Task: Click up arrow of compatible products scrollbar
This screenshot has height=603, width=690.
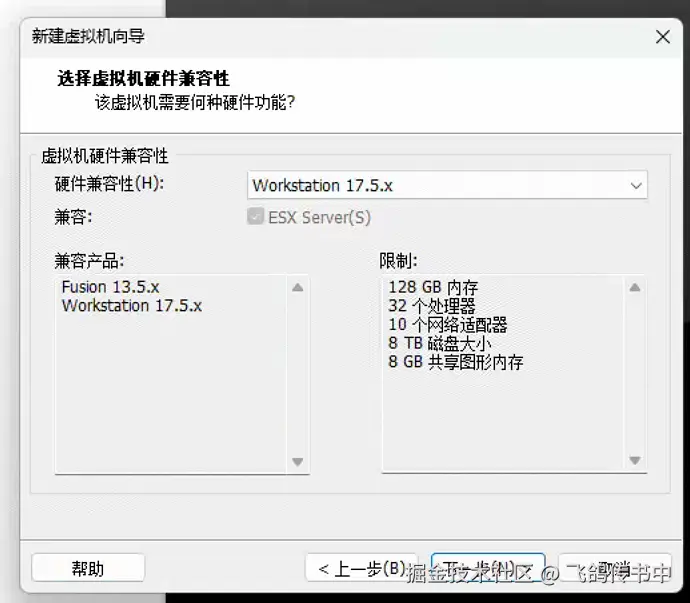Action: 298,287
